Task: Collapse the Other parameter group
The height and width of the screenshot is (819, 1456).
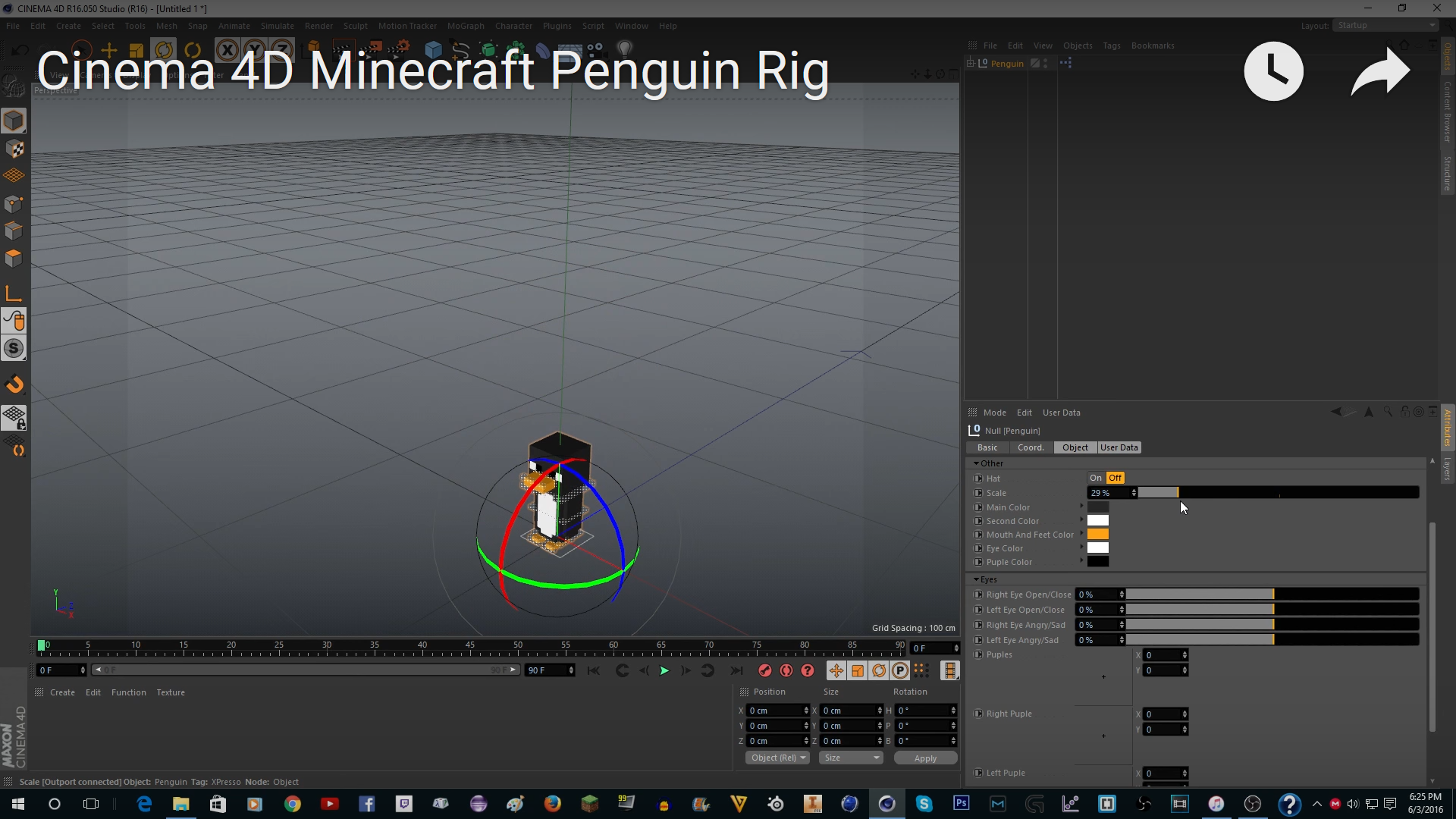Action: (x=976, y=463)
